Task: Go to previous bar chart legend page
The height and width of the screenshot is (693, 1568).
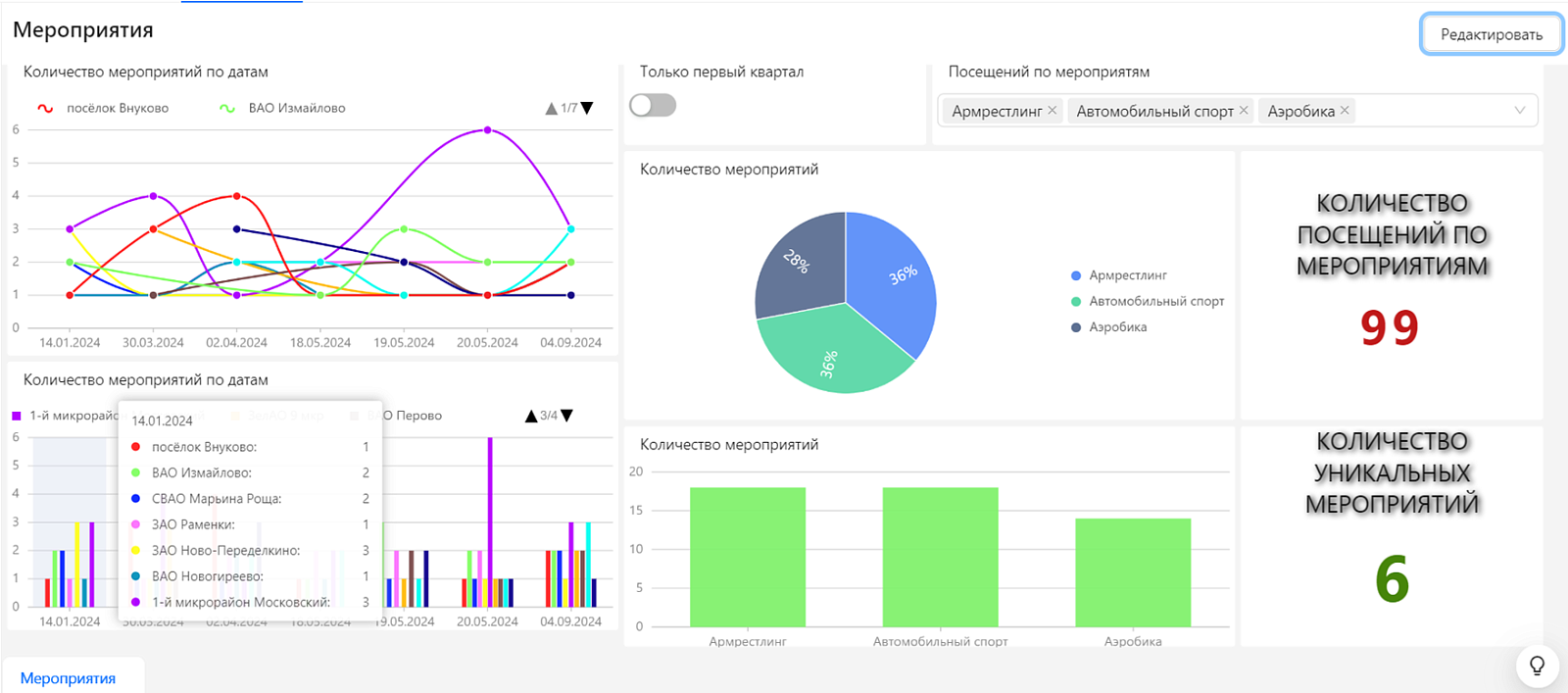Action: coord(531,416)
